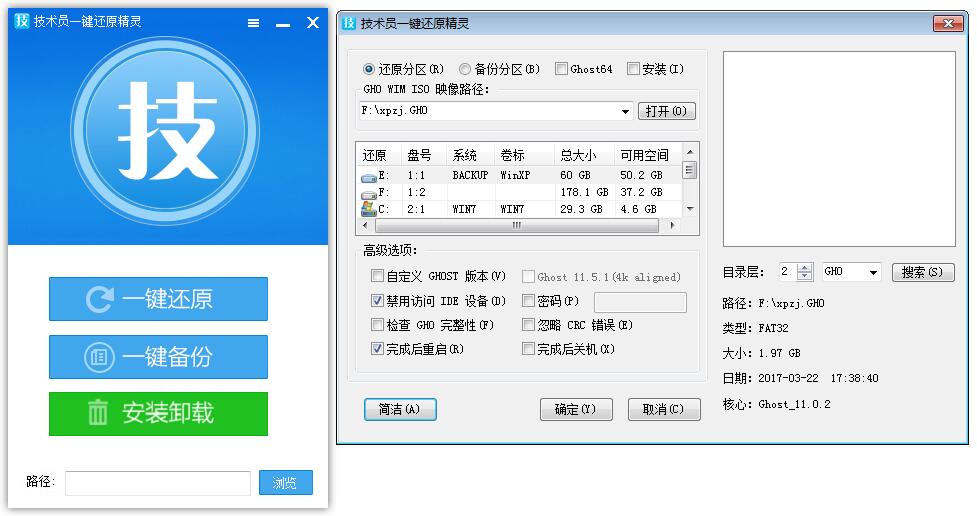Image resolution: width=977 pixels, height=516 pixels.
Task: Select the C: Windows drive icon row
Action: (370, 209)
